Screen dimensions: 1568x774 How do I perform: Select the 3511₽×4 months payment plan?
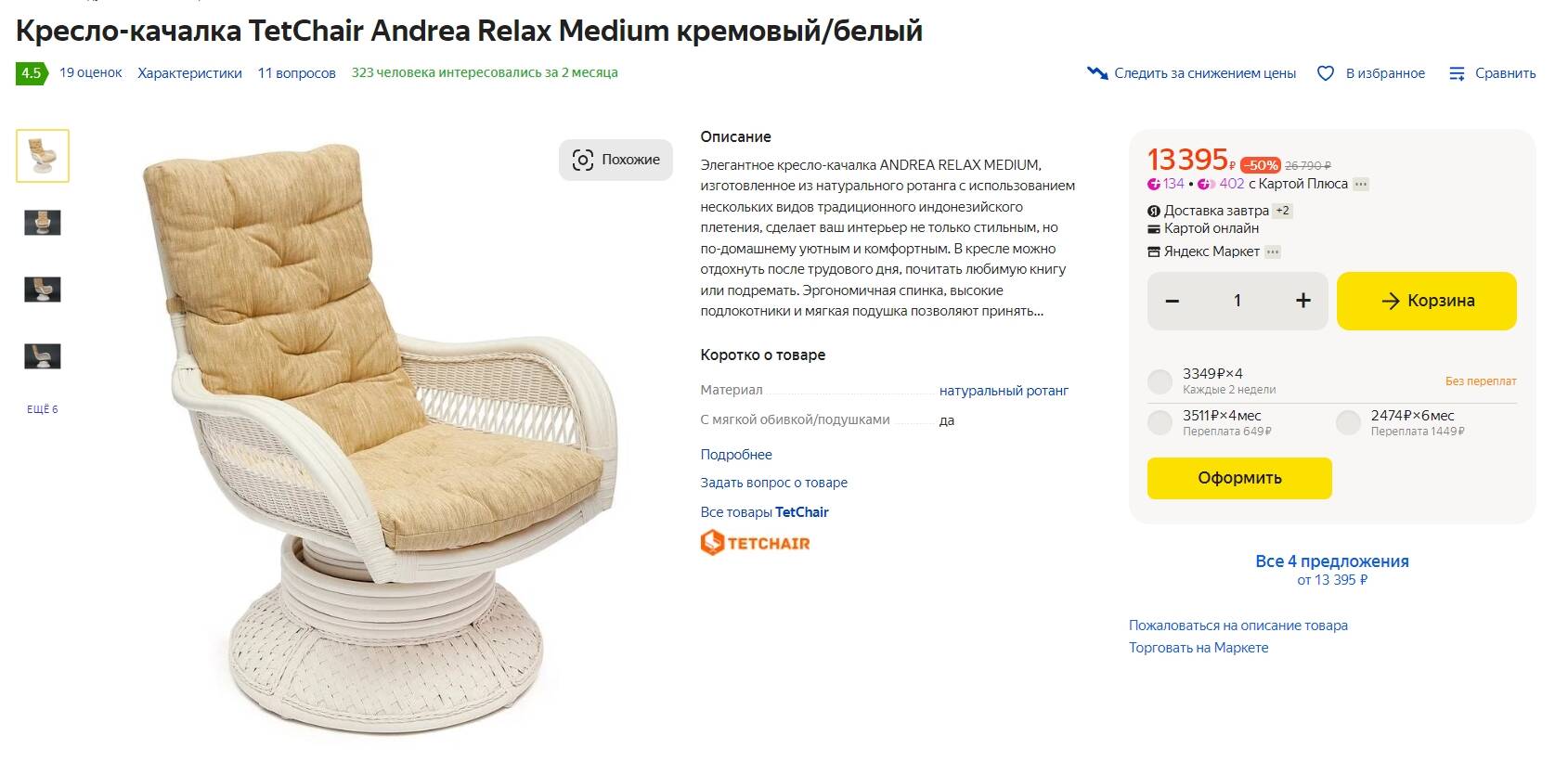[x=1160, y=423]
